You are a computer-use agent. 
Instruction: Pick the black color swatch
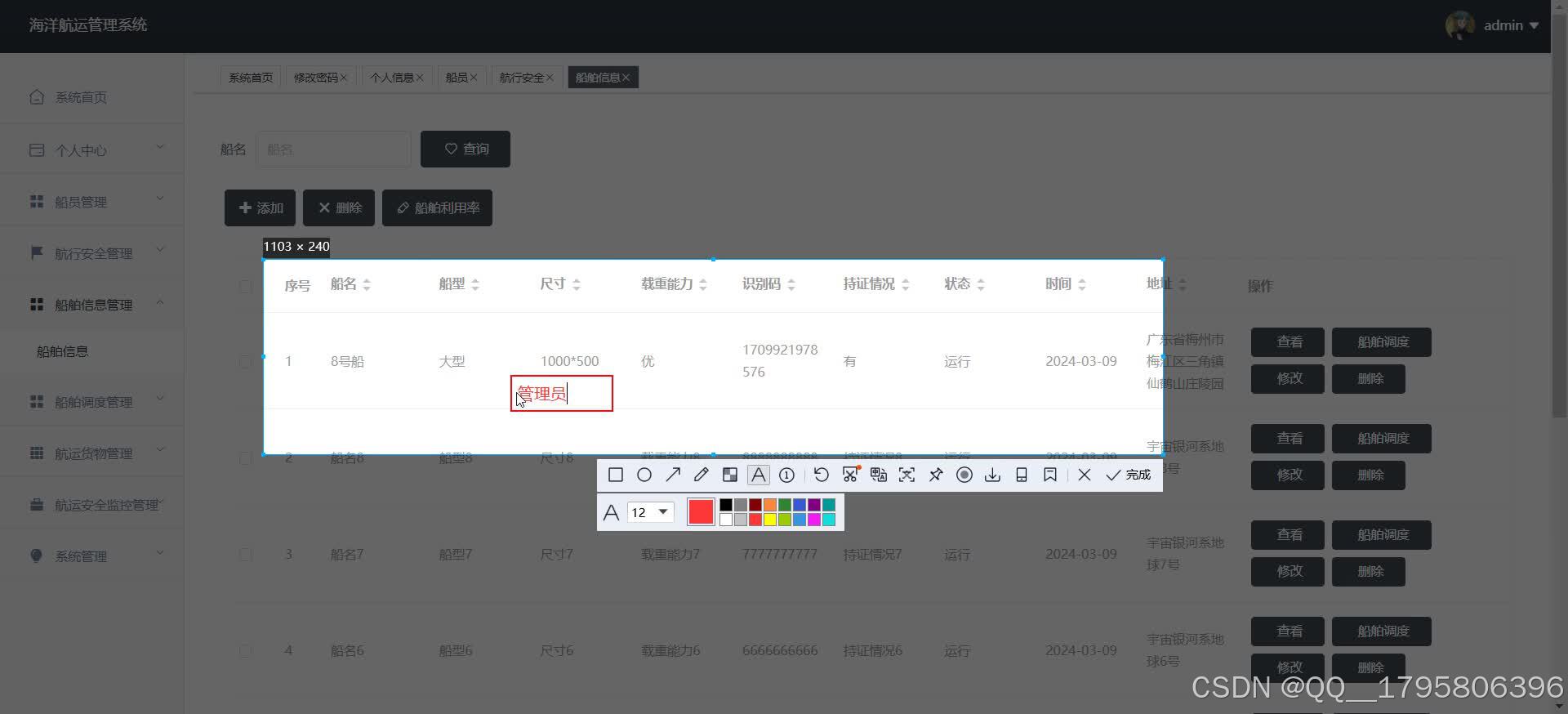(x=726, y=505)
